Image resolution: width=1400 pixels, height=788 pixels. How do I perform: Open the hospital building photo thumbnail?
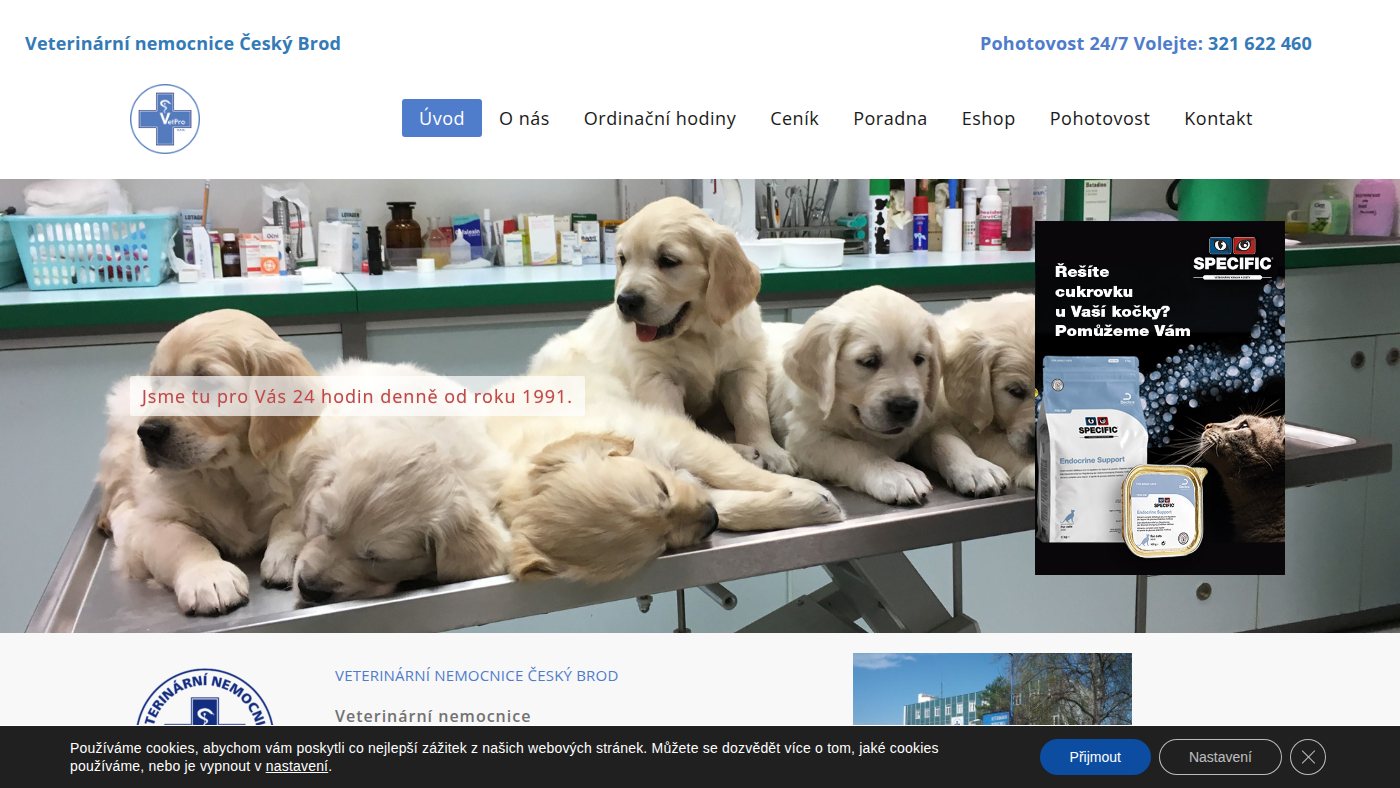click(x=992, y=690)
